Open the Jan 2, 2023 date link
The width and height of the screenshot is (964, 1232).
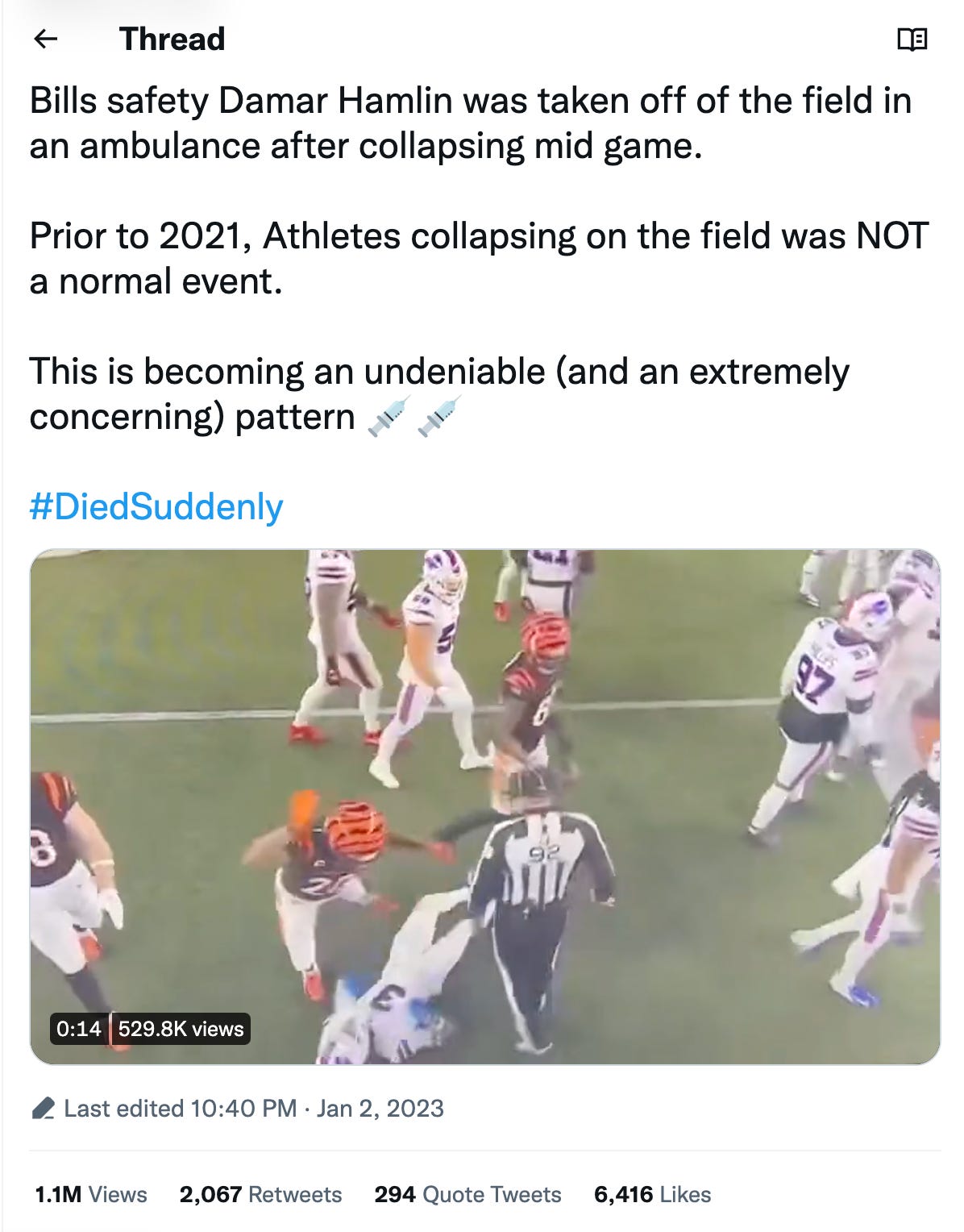coord(380,1109)
